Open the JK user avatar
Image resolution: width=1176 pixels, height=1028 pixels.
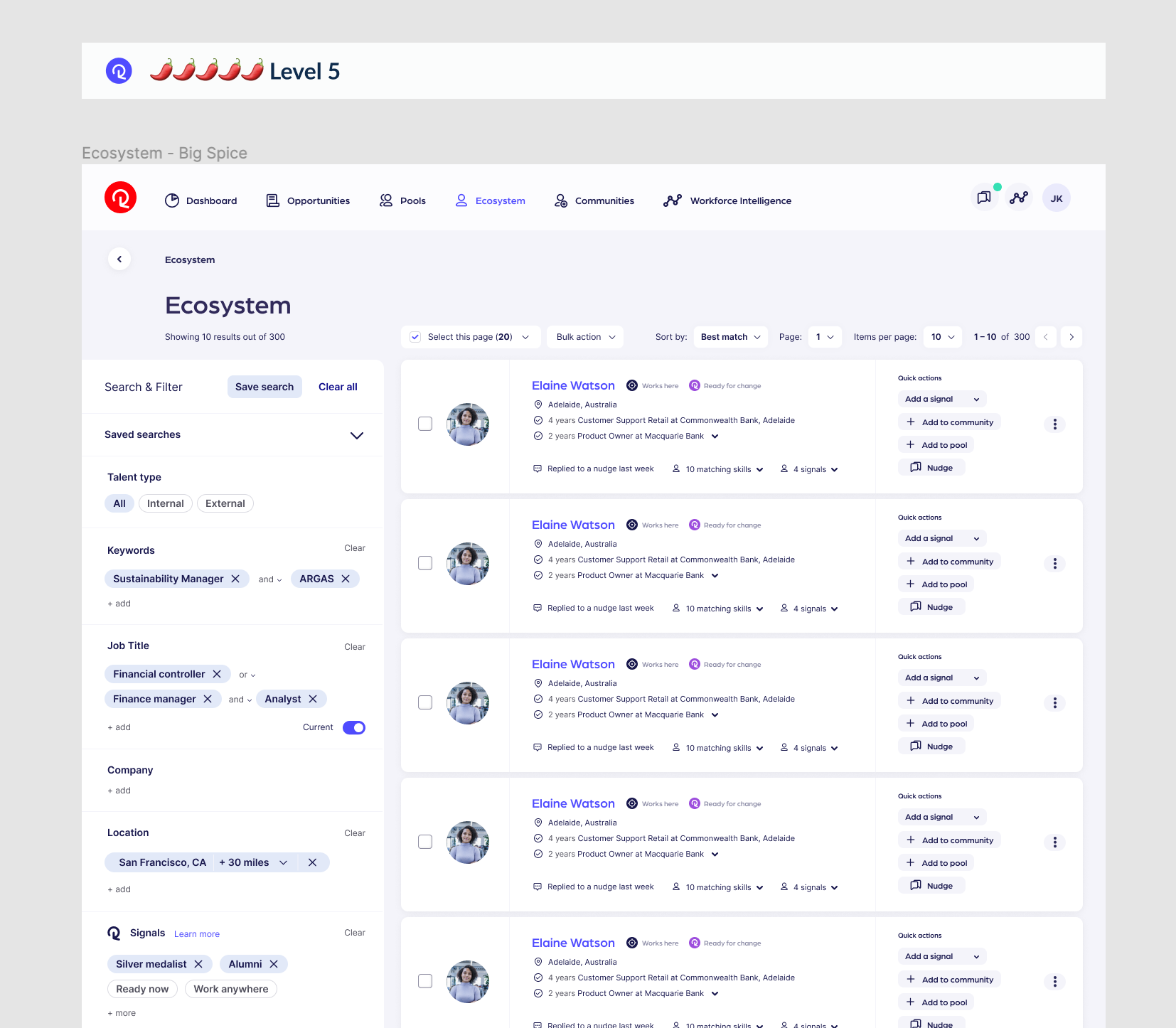[x=1057, y=198]
